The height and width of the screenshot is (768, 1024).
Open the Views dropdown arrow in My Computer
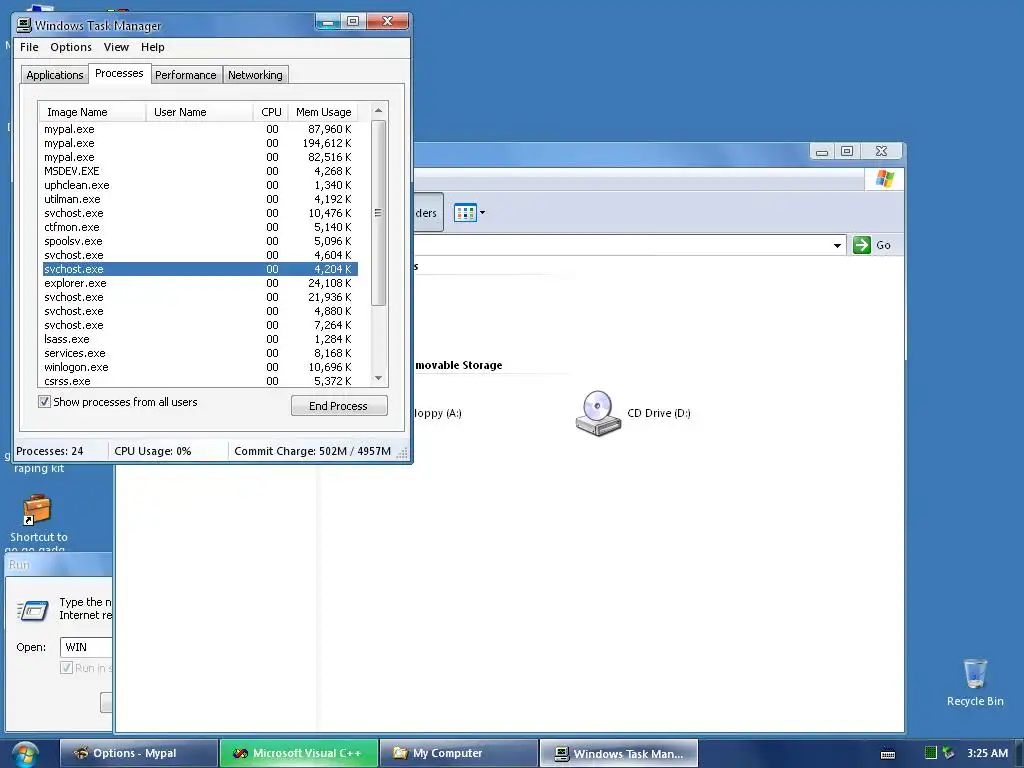click(x=483, y=212)
